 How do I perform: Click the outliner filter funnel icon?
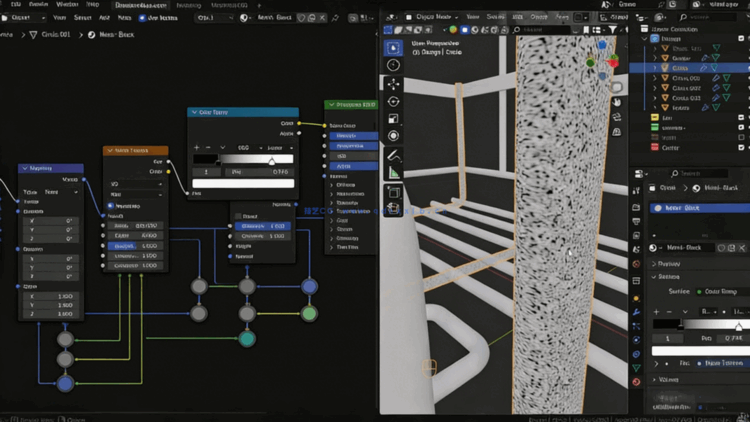612,30
